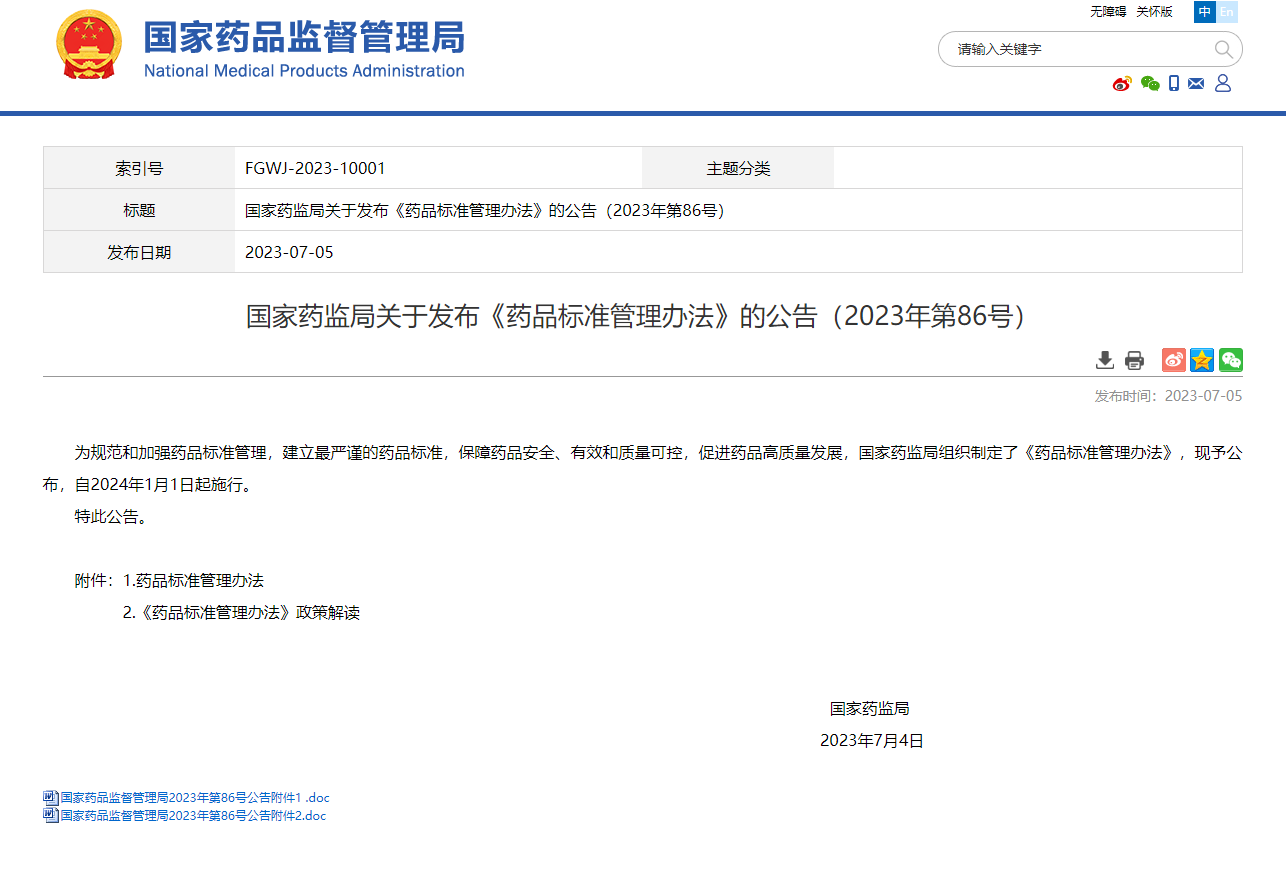Open the mobile phone version icon
Viewport: 1286px width, 881px height.
coord(1174,84)
